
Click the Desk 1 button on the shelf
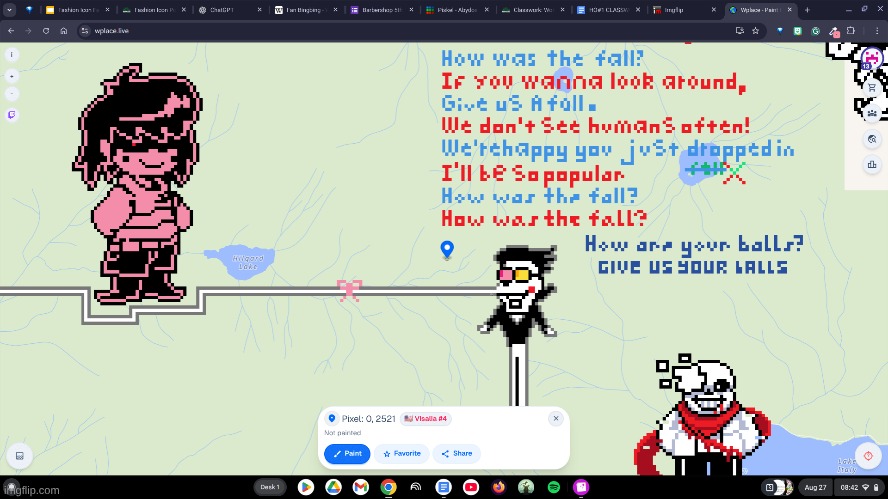[270, 487]
